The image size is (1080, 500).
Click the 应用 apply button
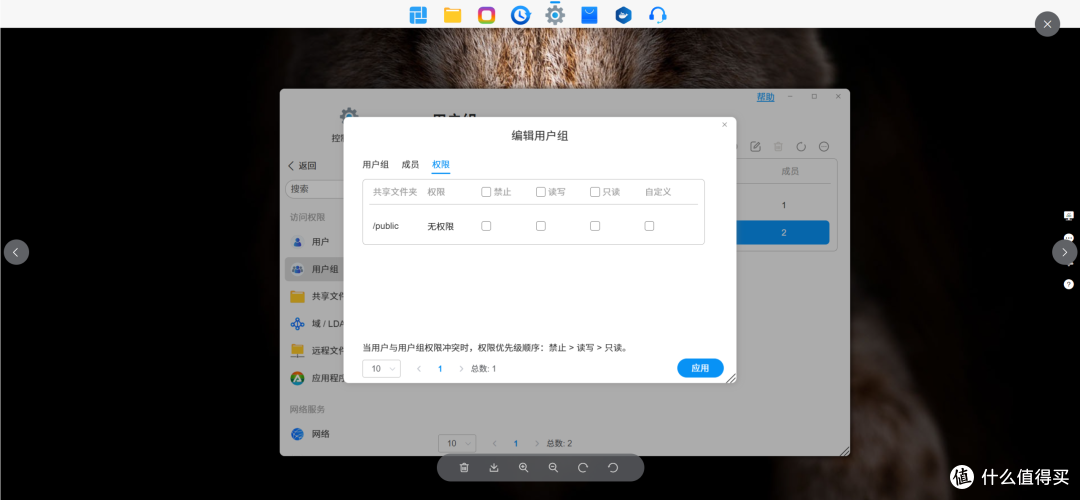[700, 368]
